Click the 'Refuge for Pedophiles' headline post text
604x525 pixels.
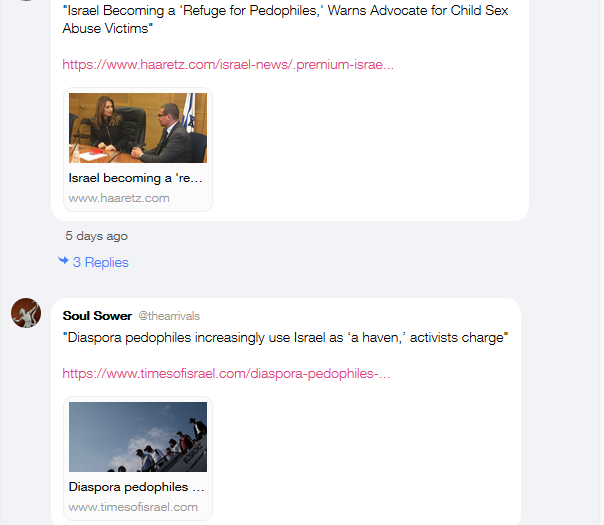285,19
